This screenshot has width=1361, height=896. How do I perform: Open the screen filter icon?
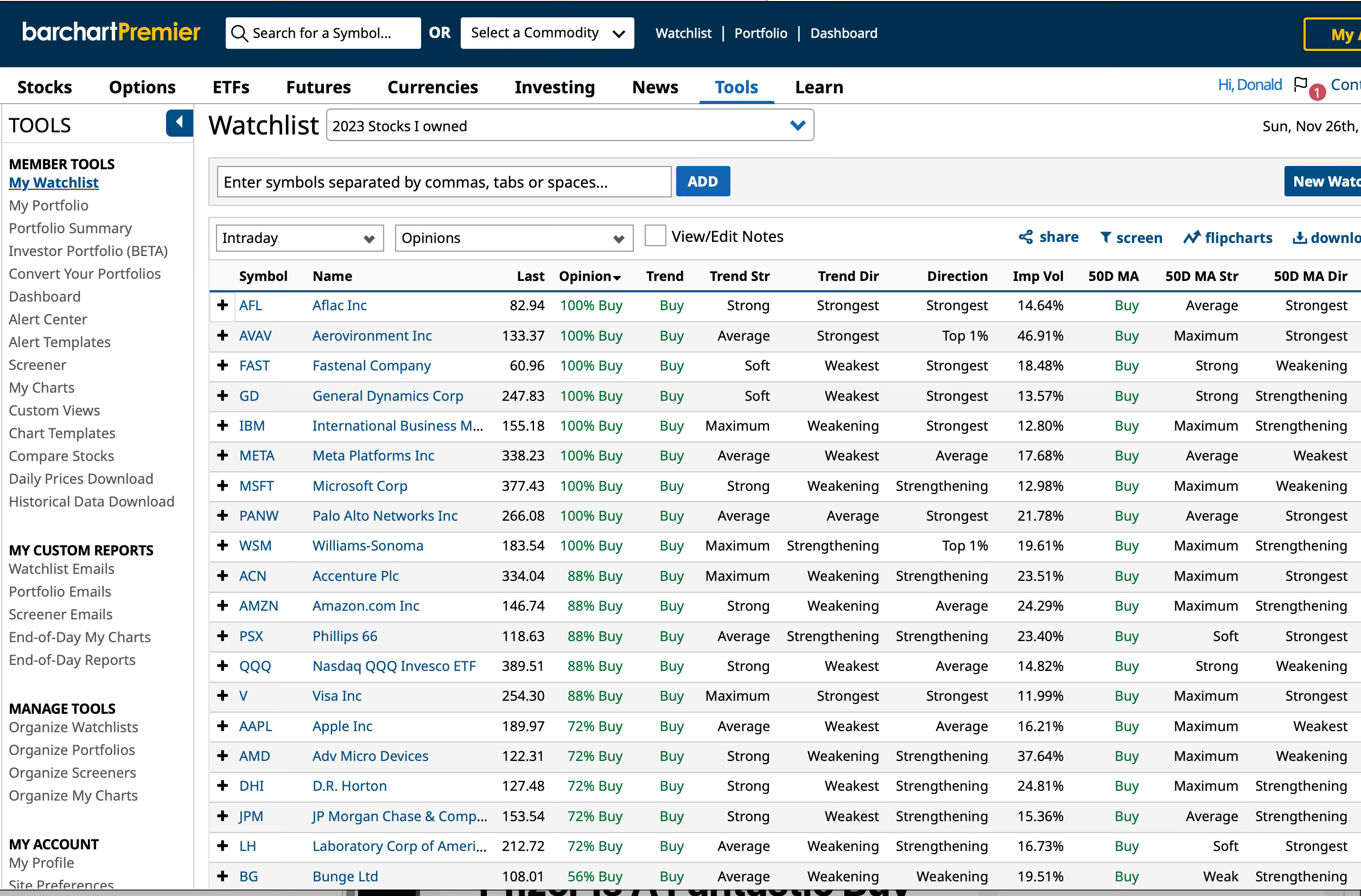point(1106,237)
